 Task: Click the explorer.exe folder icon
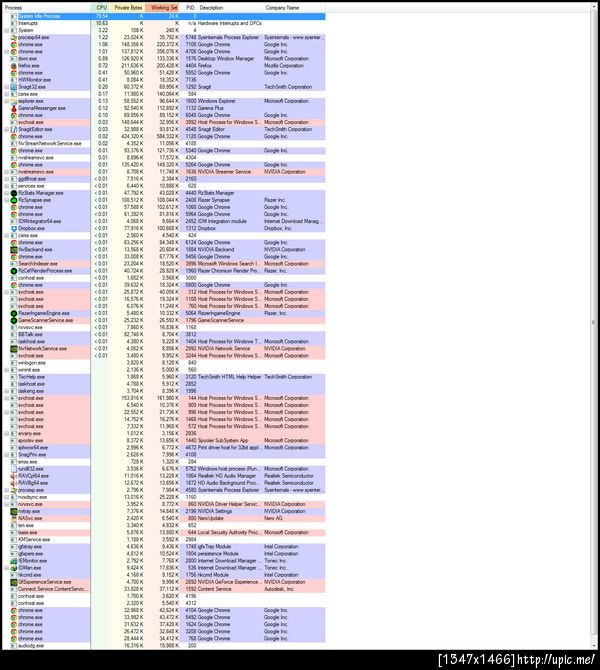[x=14, y=101]
